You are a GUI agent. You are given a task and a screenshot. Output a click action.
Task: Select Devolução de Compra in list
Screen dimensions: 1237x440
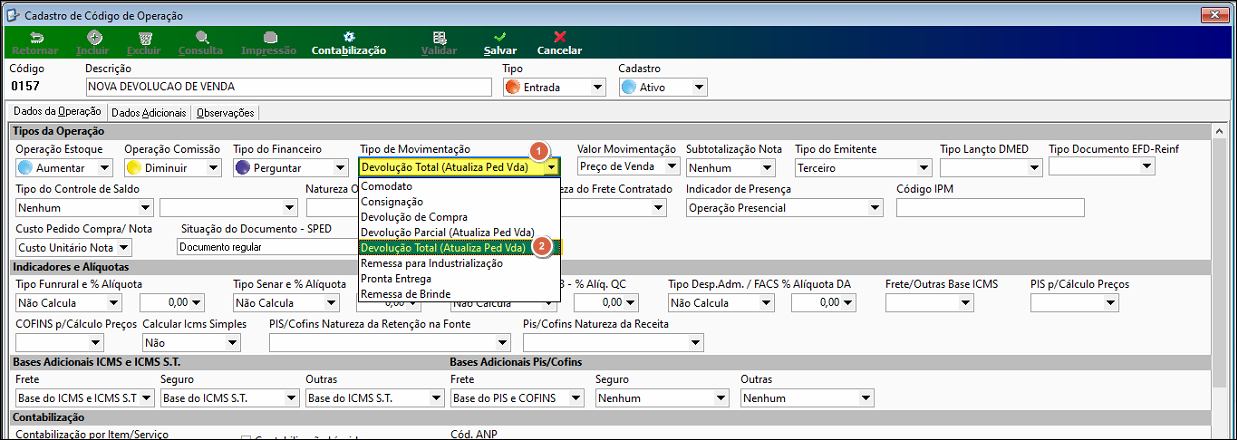(414, 217)
